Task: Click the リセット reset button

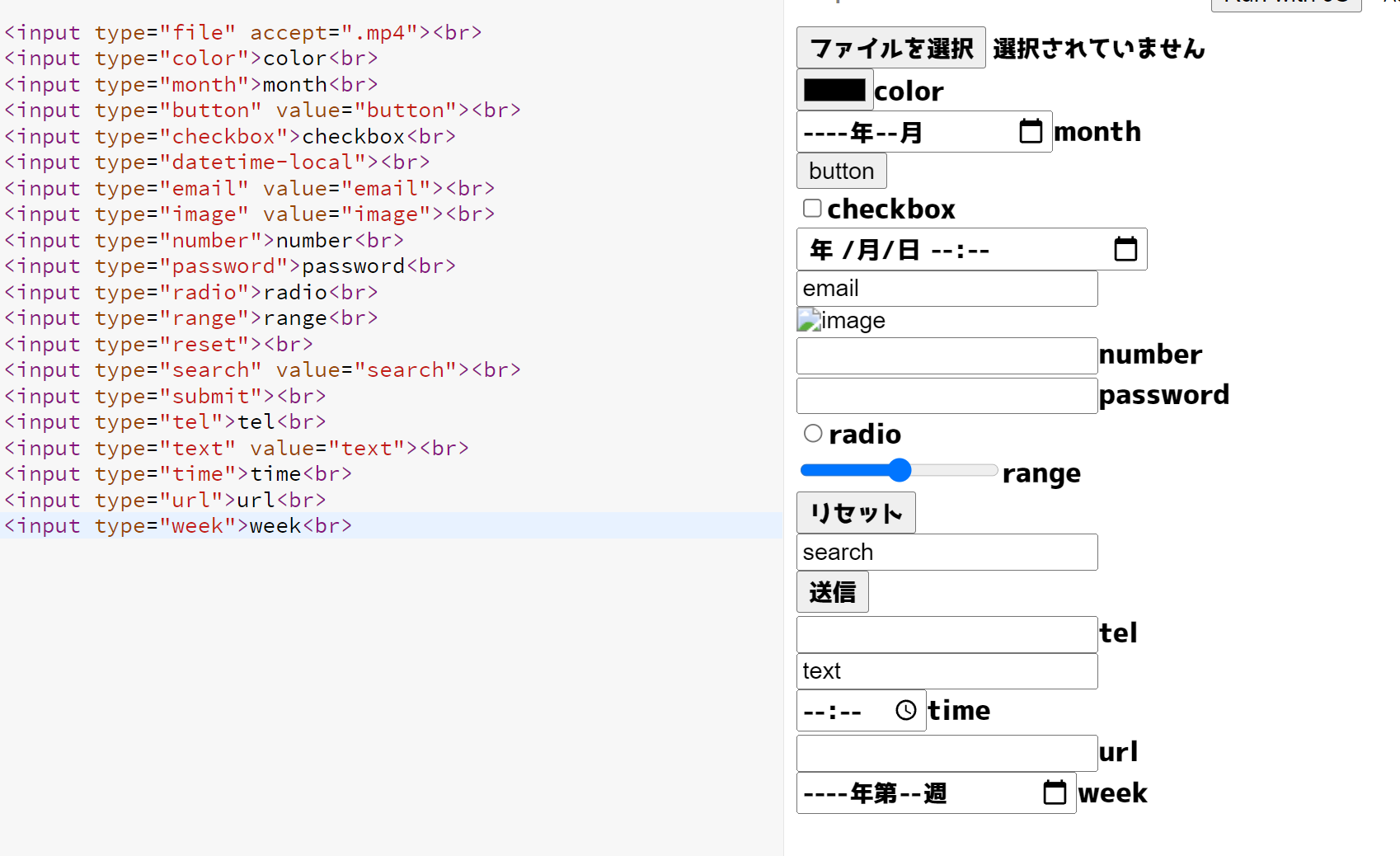Action: [856, 513]
